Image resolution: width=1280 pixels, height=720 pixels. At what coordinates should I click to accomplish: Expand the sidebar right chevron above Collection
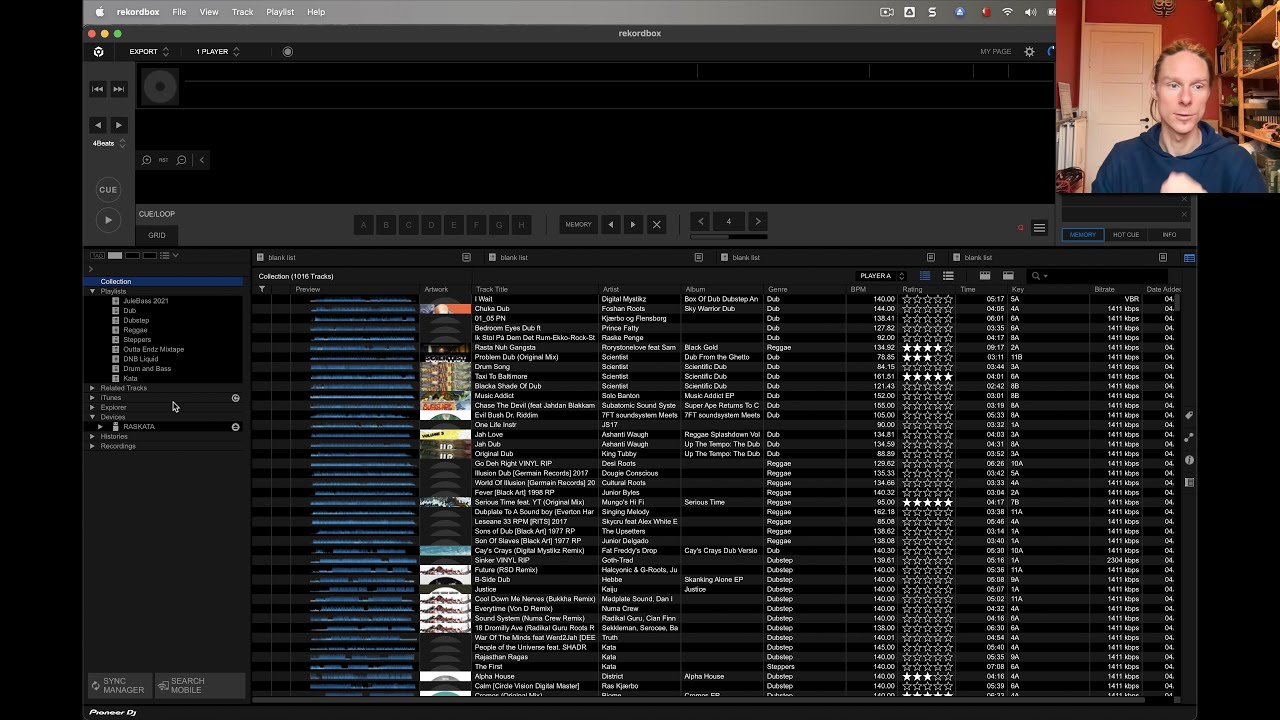click(x=91, y=269)
